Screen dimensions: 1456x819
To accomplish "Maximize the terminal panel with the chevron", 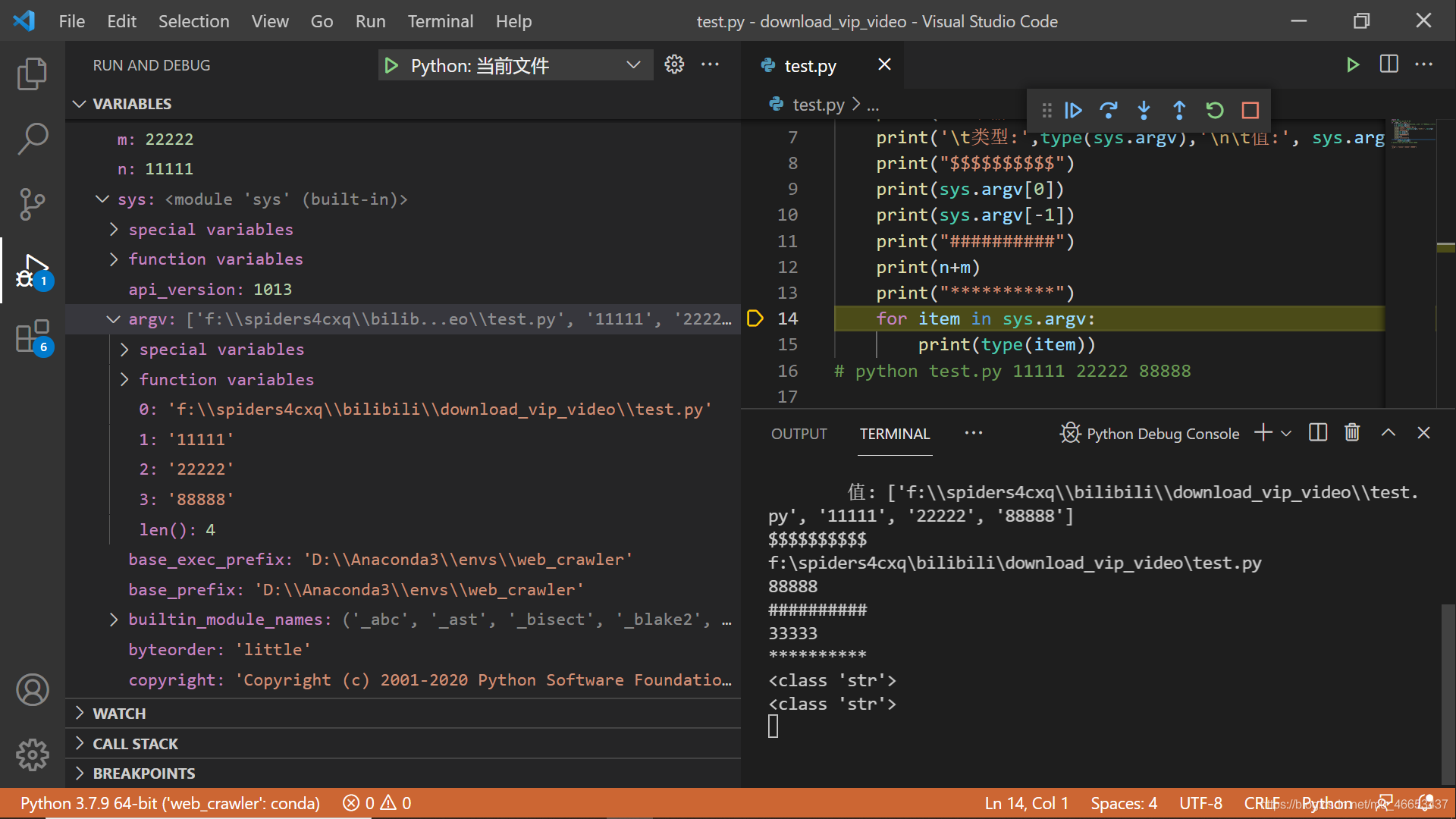I will click(x=1389, y=432).
